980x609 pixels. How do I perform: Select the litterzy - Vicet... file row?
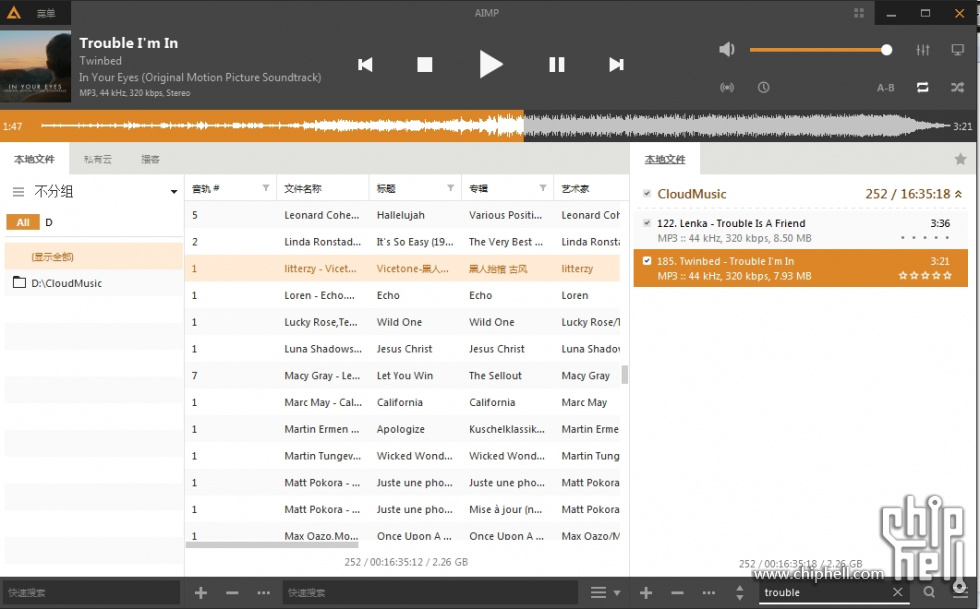tap(402, 268)
